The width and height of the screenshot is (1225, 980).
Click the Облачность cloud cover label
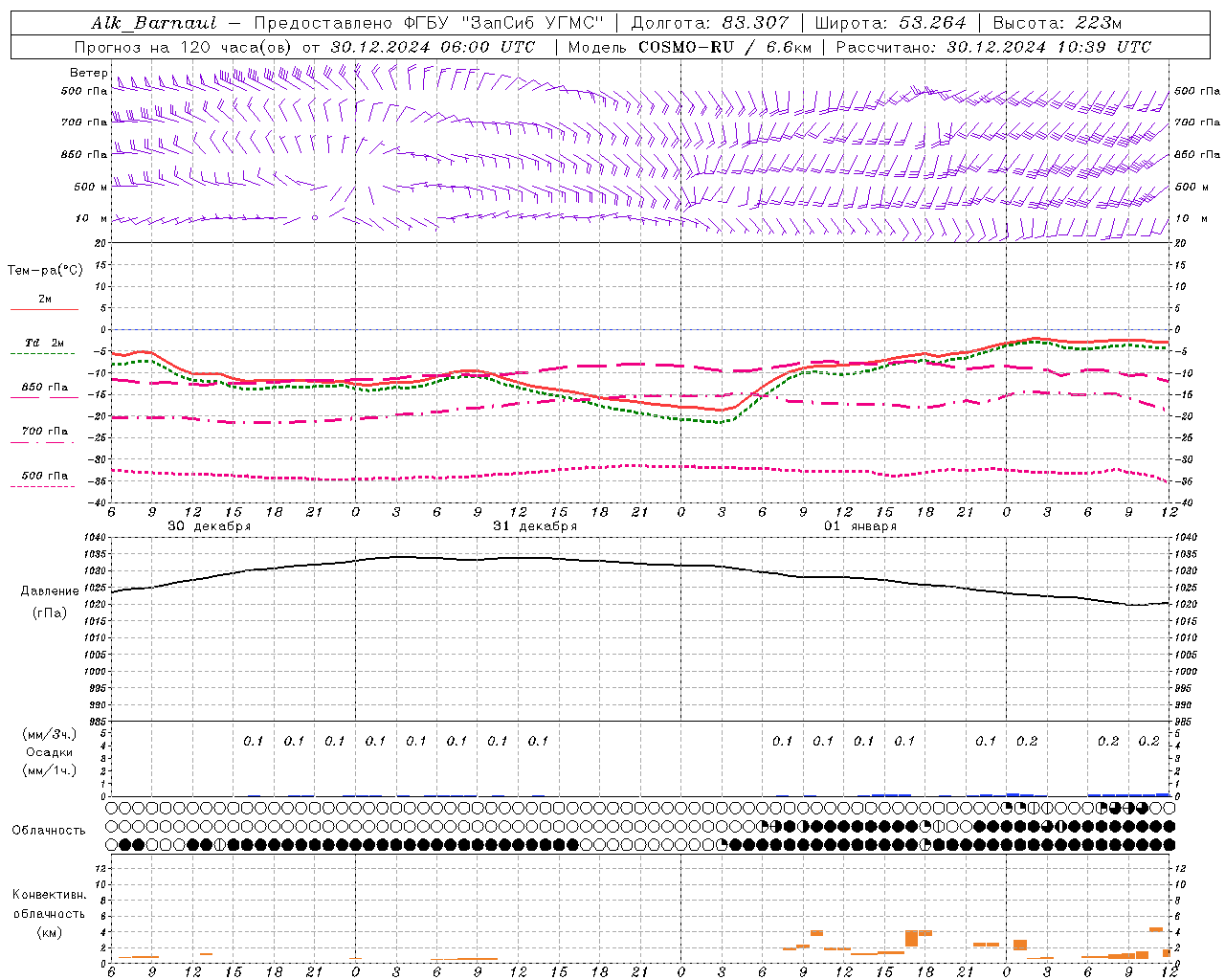pyautogui.click(x=49, y=830)
